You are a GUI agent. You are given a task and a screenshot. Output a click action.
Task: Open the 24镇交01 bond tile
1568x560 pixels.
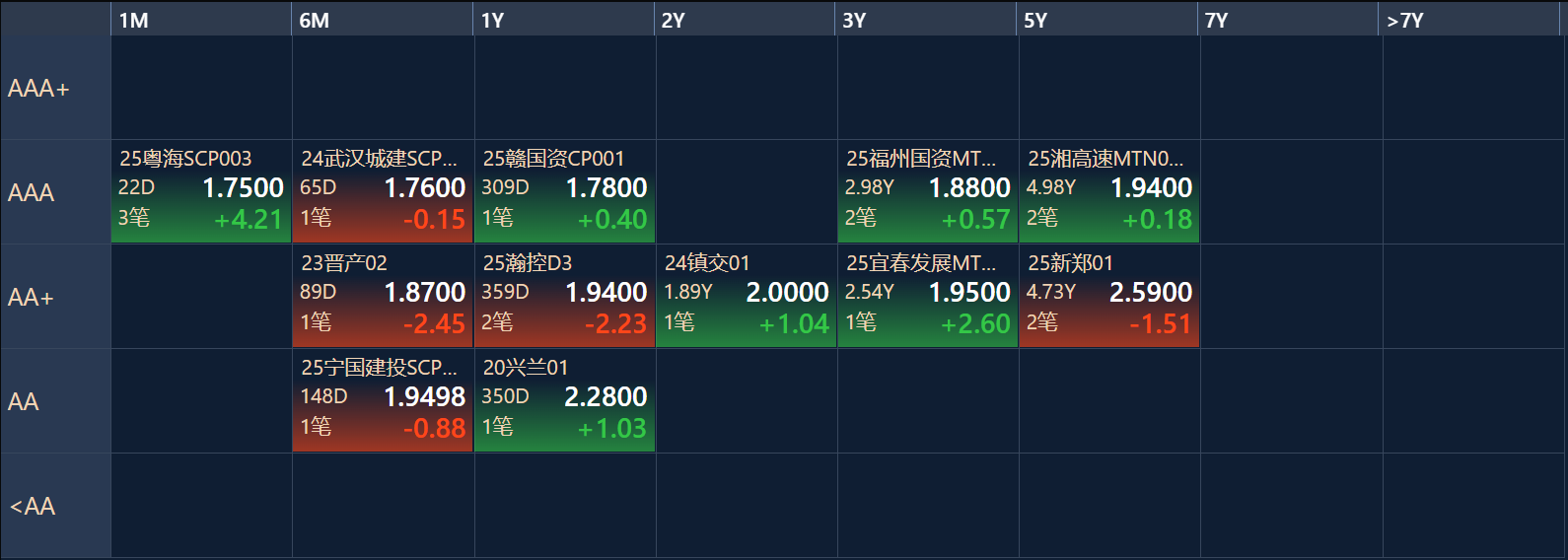pos(746,296)
